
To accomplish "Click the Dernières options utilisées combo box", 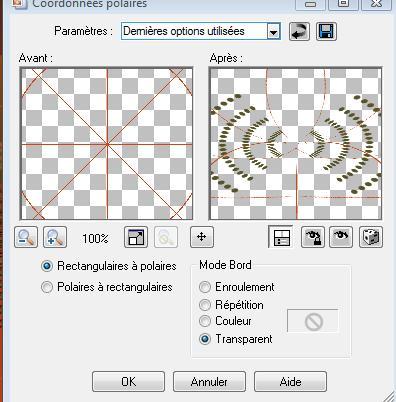I will [201, 32].
